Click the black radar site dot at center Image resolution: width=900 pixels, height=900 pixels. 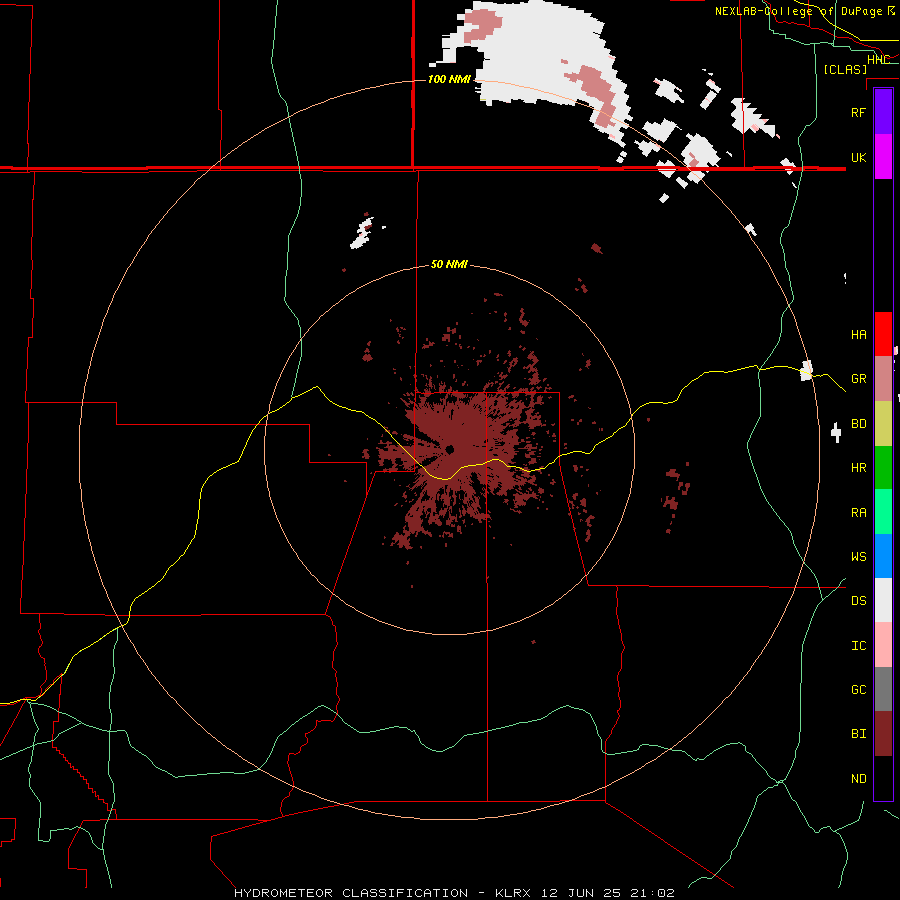click(449, 449)
